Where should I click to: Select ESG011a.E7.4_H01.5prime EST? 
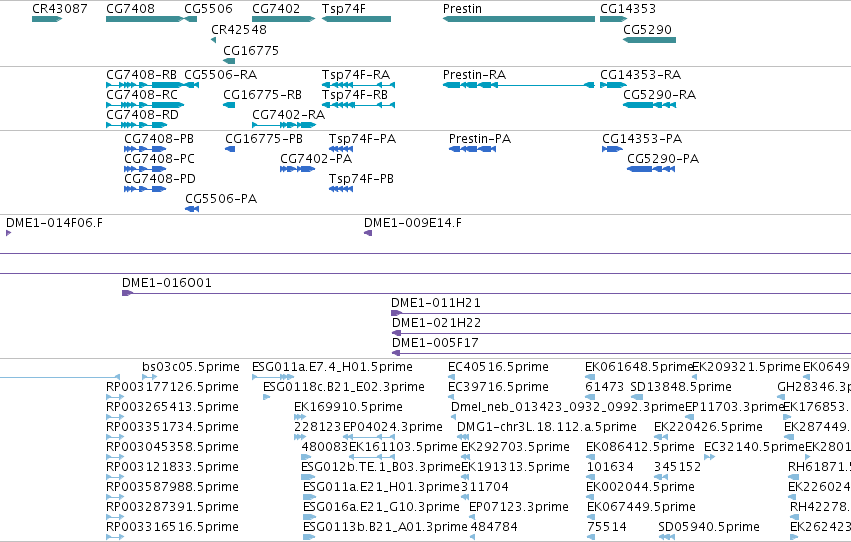tap(273, 377)
